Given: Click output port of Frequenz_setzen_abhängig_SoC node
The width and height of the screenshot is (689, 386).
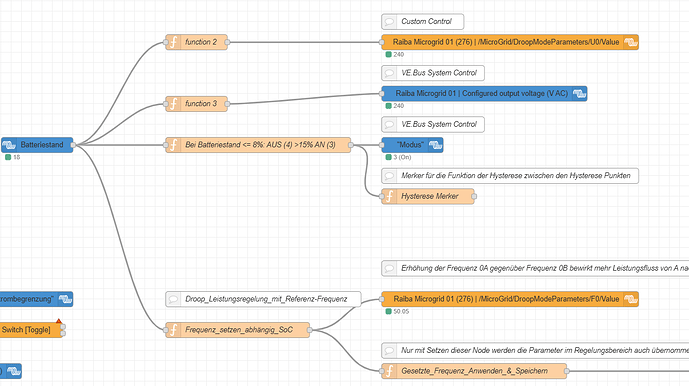Looking at the screenshot, I should click(309, 330).
